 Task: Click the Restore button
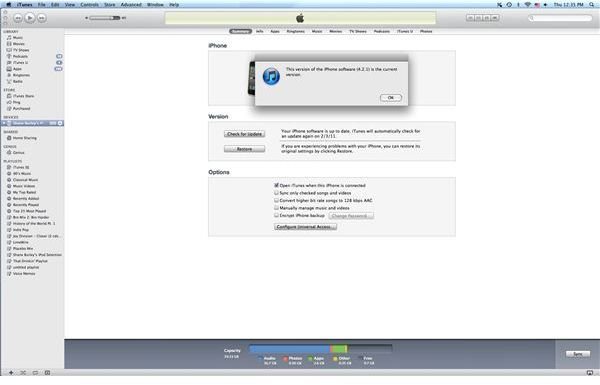point(244,149)
